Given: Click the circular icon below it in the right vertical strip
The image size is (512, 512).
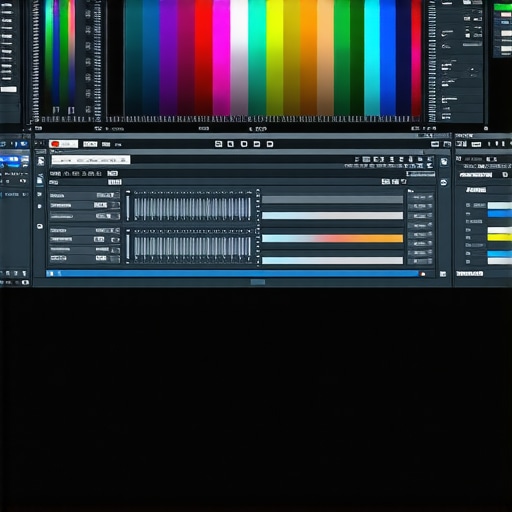Looking at the screenshot, I should (444, 182).
